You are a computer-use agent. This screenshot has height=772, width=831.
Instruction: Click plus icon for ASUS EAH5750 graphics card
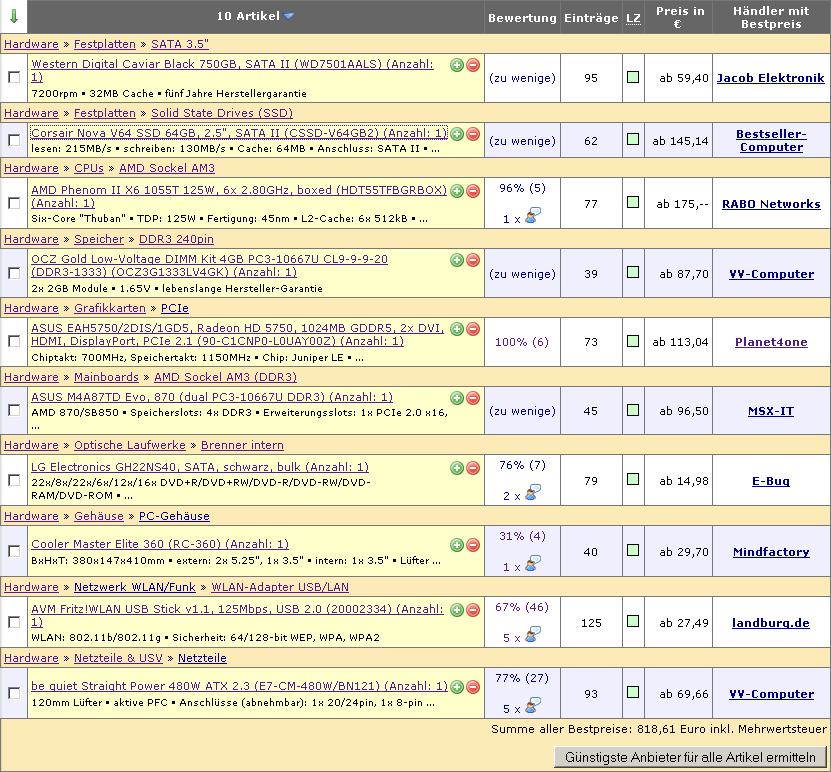457,329
